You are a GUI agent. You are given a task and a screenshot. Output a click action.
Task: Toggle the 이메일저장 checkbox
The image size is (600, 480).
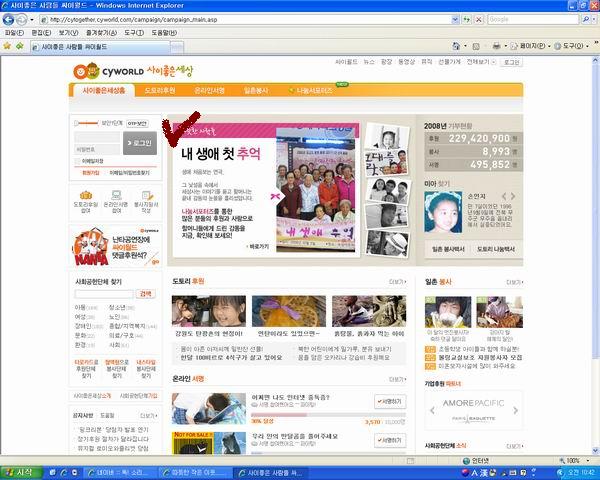click(77, 161)
